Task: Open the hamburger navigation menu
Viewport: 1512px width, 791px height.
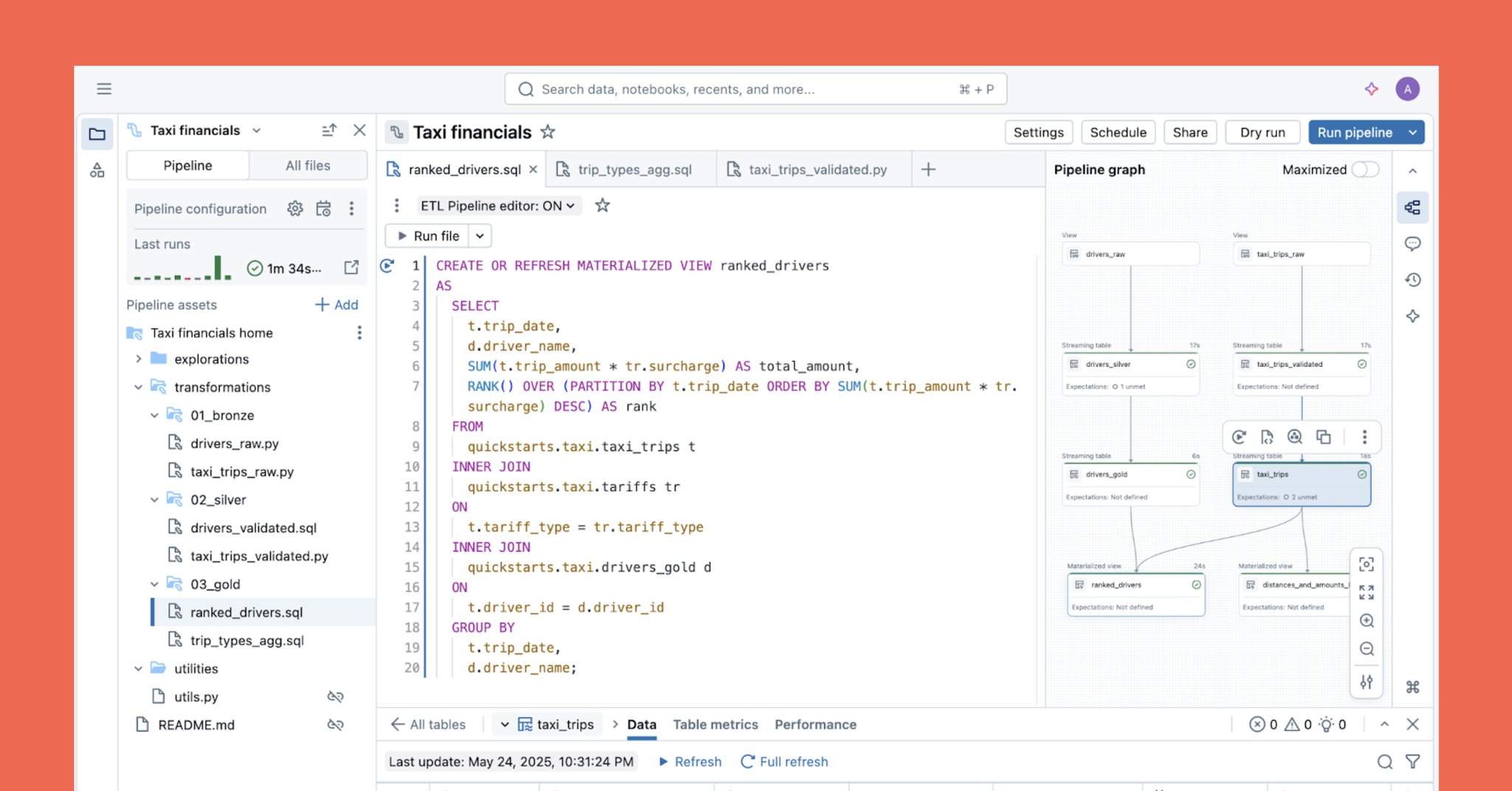Action: pos(104,89)
